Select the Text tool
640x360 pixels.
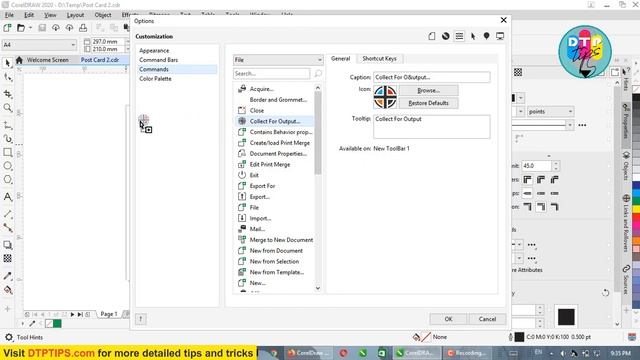tap(7, 197)
